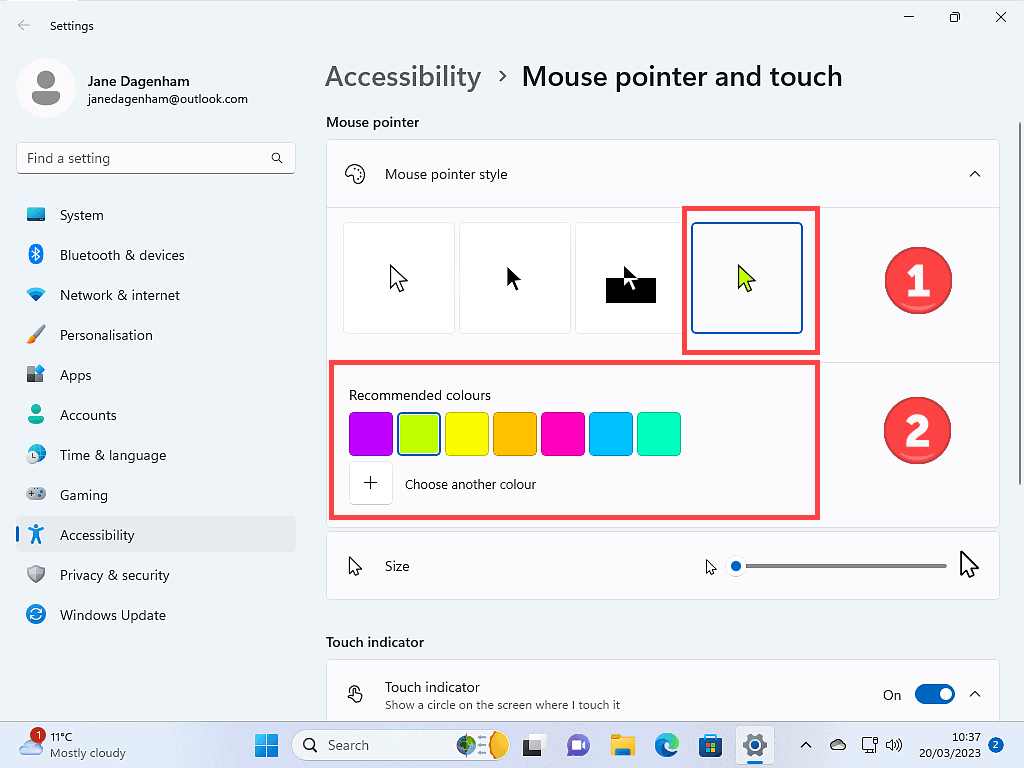This screenshot has width=1024, height=768.
Task: Open the Accessibility breadcrumb link
Action: (x=403, y=77)
